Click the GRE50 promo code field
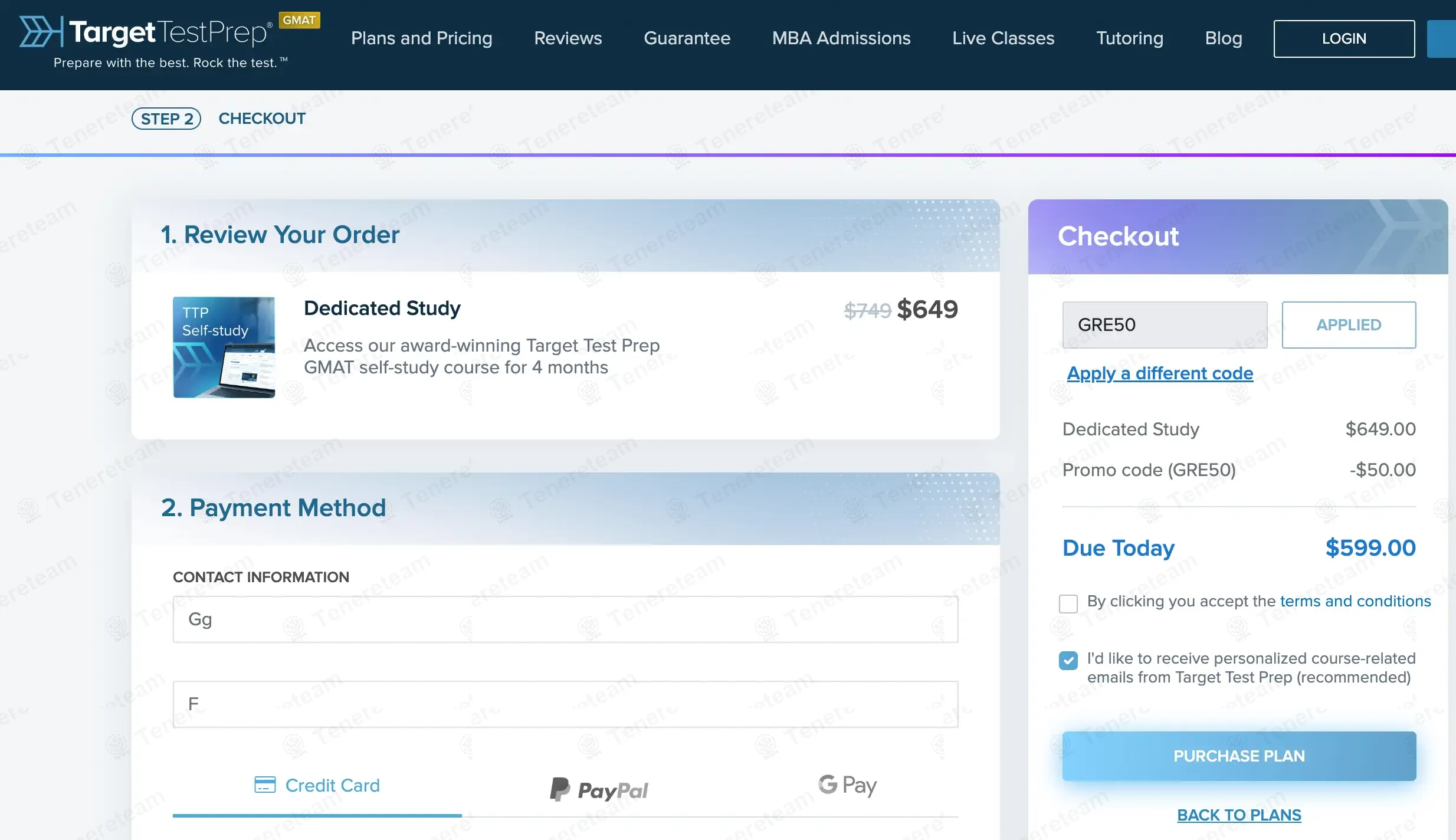This screenshot has height=840, width=1456. [1165, 325]
